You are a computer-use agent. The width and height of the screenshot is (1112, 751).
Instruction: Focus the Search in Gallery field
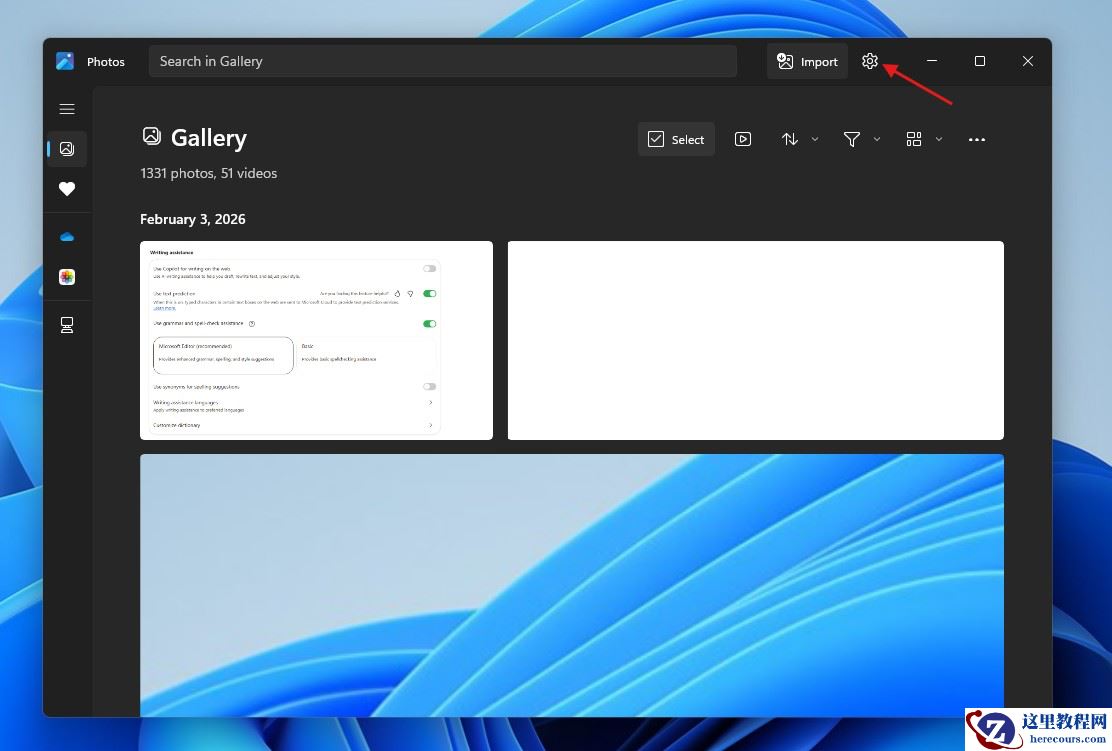[443, 61]
